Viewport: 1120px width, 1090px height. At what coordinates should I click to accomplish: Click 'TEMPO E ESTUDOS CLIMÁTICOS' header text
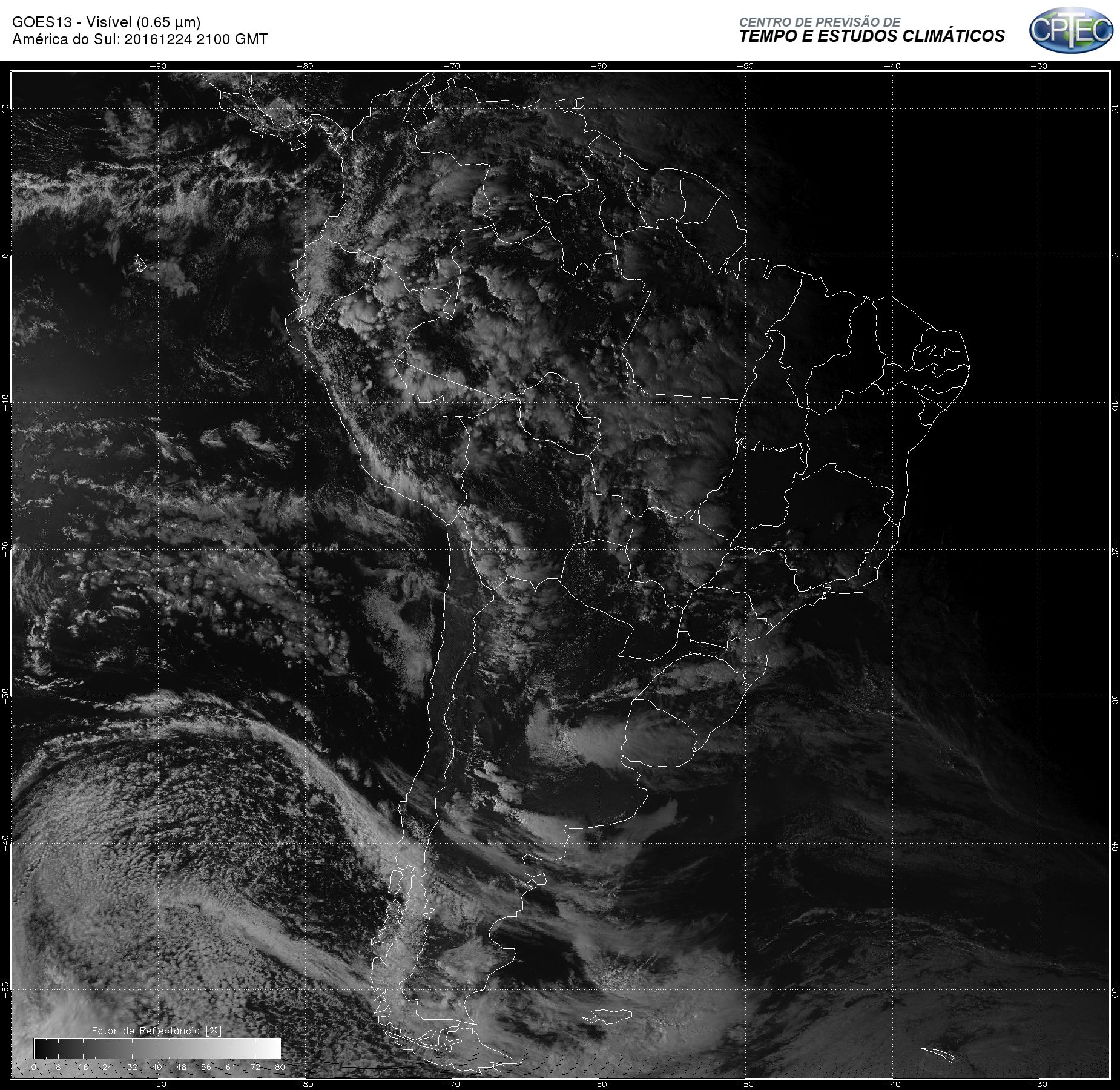pyautogui.click(x=872, y=36)
